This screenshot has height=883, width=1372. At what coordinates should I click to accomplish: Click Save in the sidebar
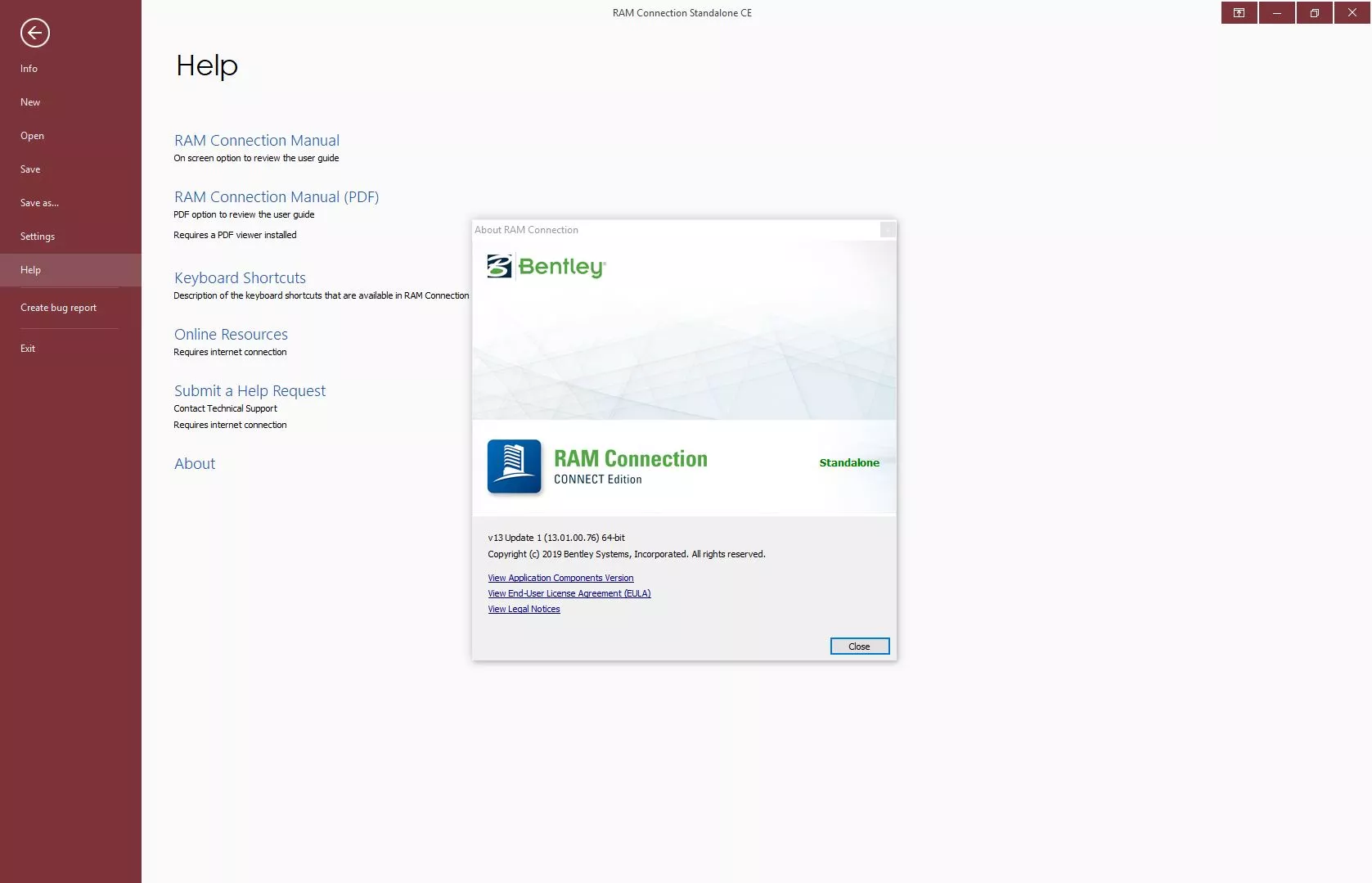30,169
